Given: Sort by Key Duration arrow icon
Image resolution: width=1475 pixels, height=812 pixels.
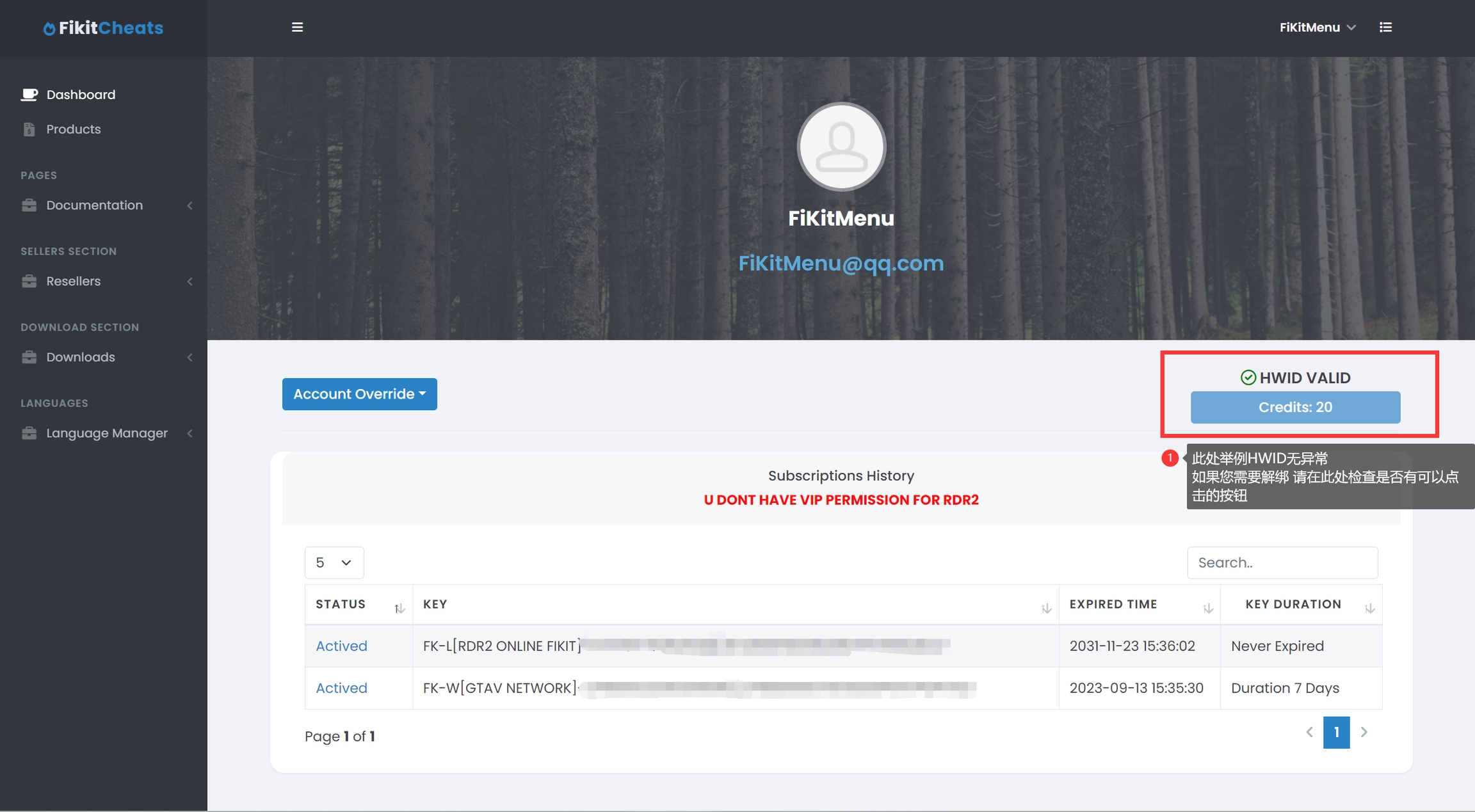Looking at the screenshot, I should (1369, 608).
